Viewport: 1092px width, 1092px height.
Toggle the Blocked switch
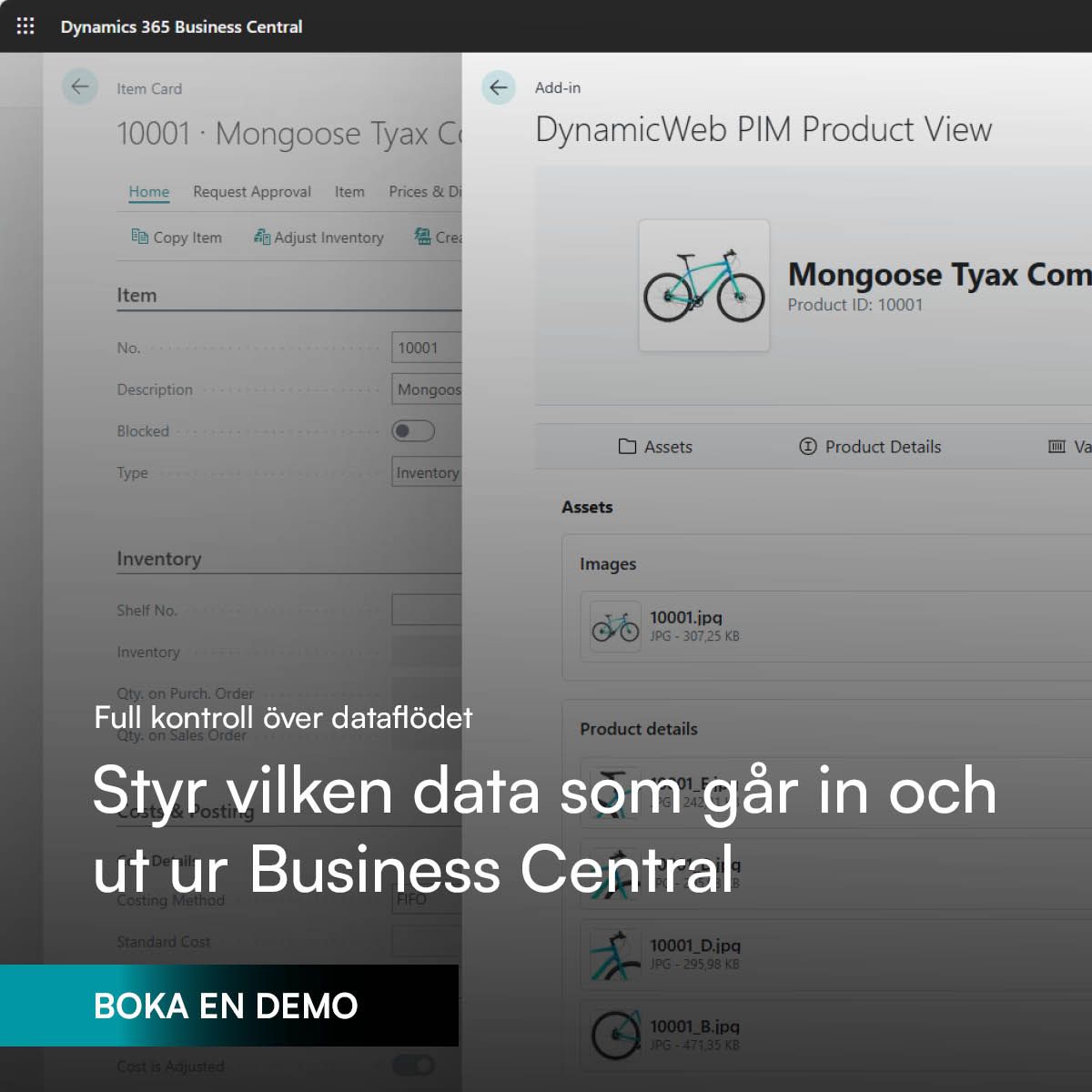point(413,431)
